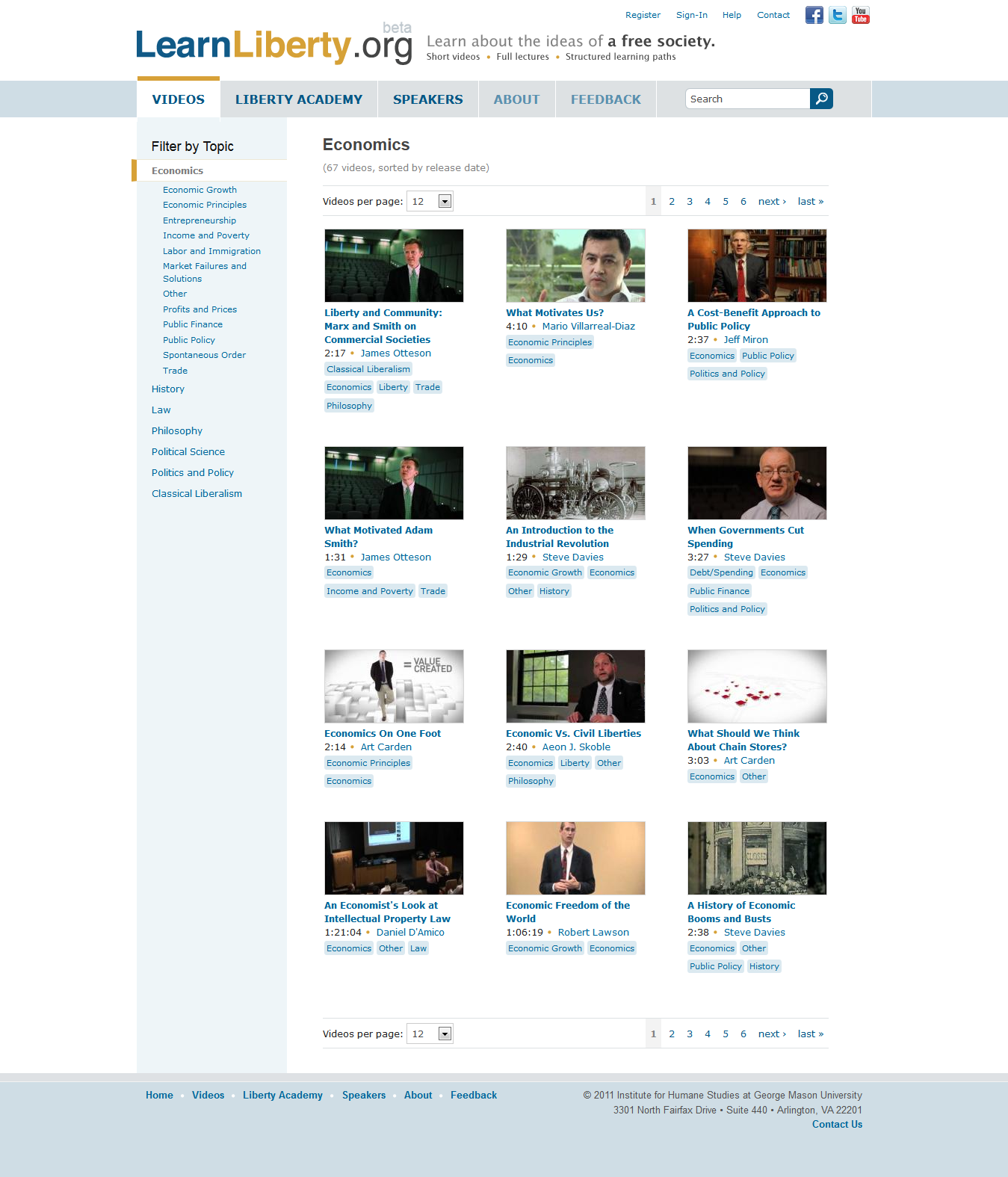Click speaker Robert Lawson link
The height and width of the screenshot is (1177, 1008).
[x=593, y=932]
